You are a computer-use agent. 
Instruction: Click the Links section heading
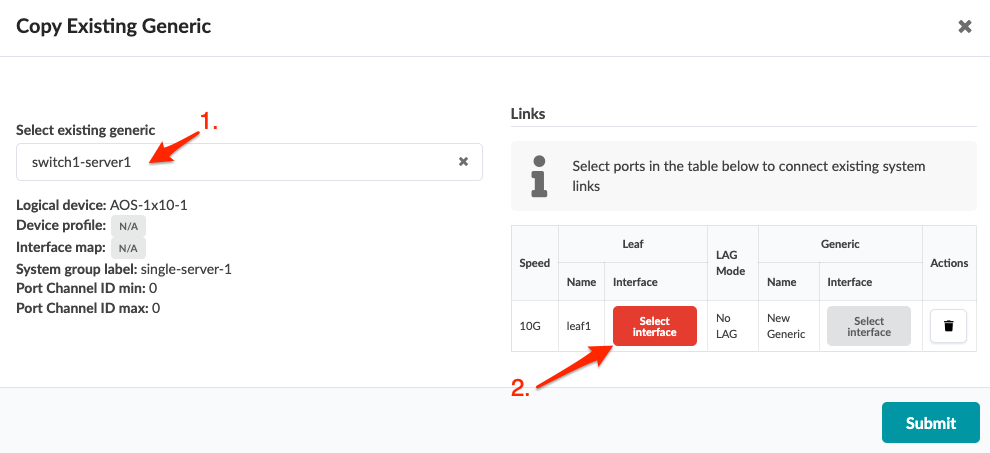528,114
